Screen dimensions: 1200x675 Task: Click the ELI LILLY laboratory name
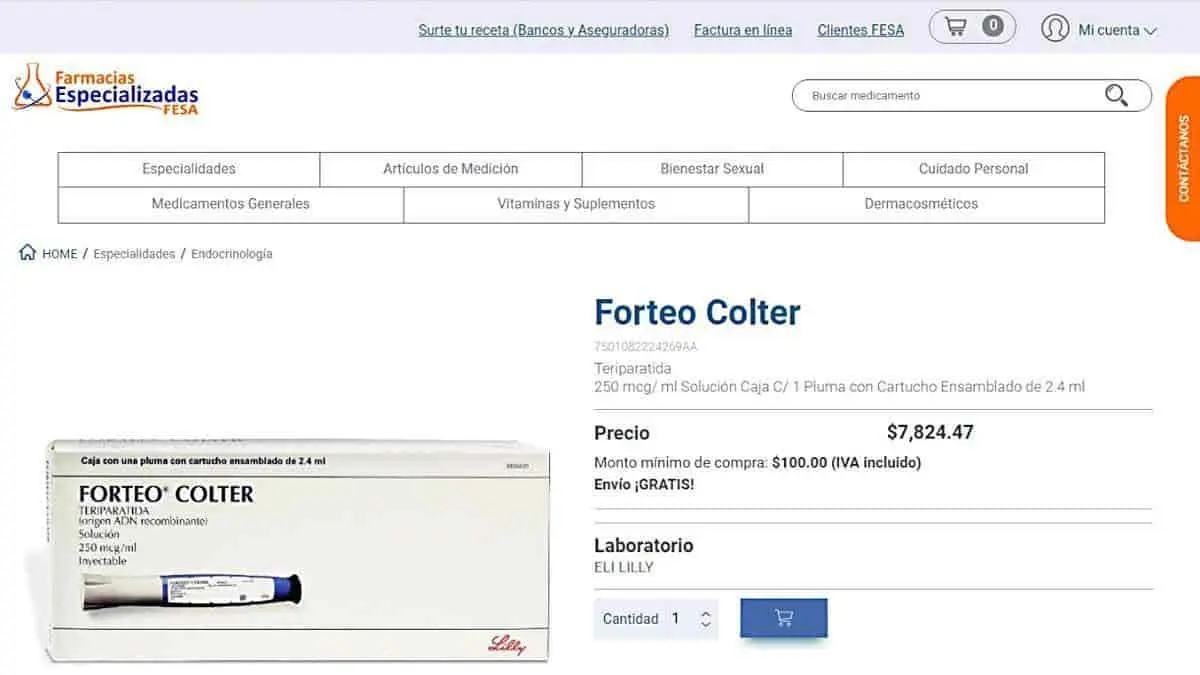click(624, 567)
